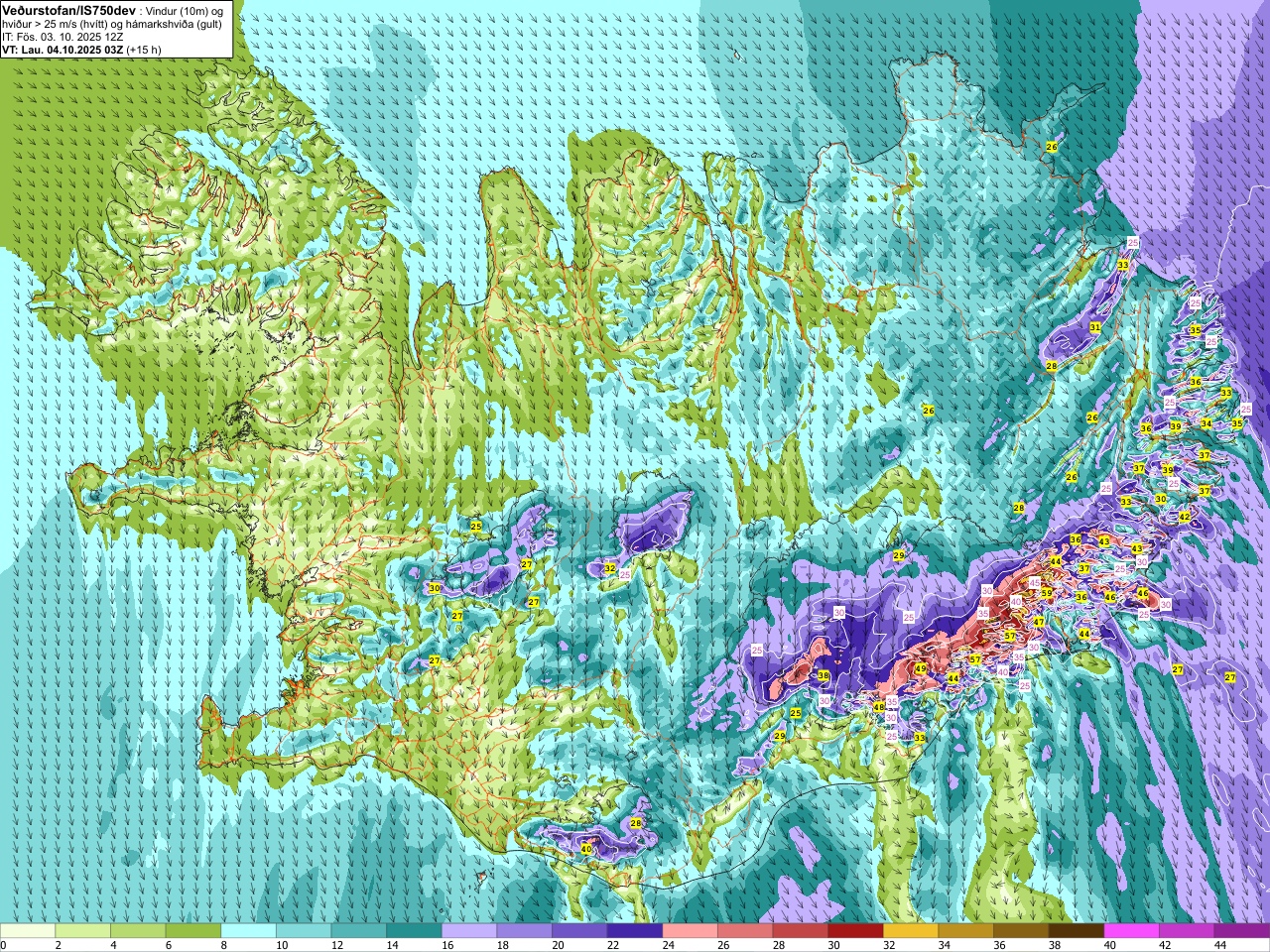Click the yellow 47 gust label
The image size is (1270, 952).
1038,622
